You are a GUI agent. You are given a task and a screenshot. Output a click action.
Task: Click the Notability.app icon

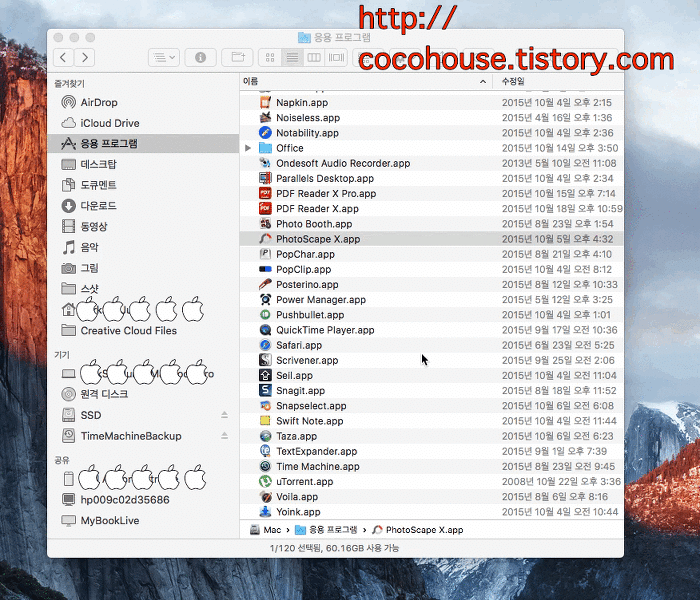265,133
